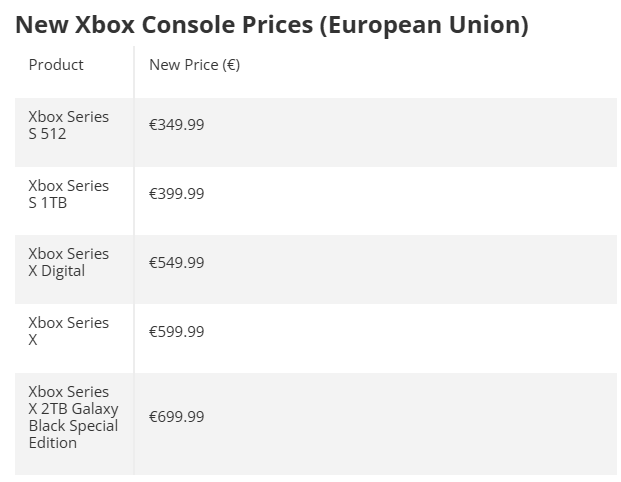Viewport: 621px width, 482px height.
Task: Click the euro symbol in the price header
Action: 231,65
